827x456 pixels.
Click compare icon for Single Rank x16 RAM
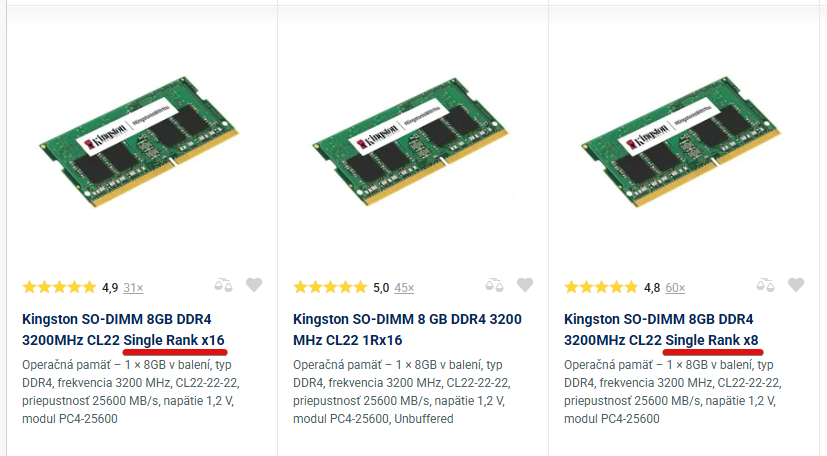(x=224, y=286)
